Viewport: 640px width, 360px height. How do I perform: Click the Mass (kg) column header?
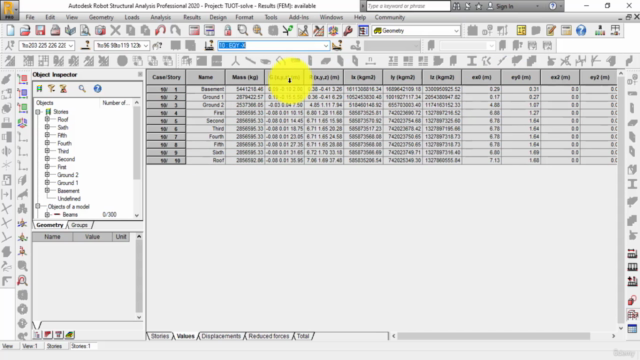245,77
